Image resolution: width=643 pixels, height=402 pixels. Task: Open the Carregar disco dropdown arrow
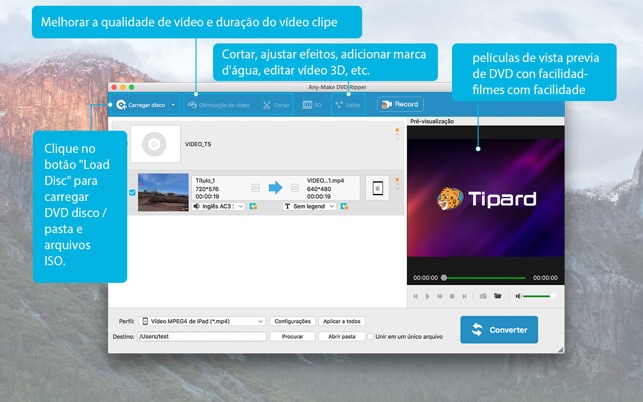pos(173,105)
